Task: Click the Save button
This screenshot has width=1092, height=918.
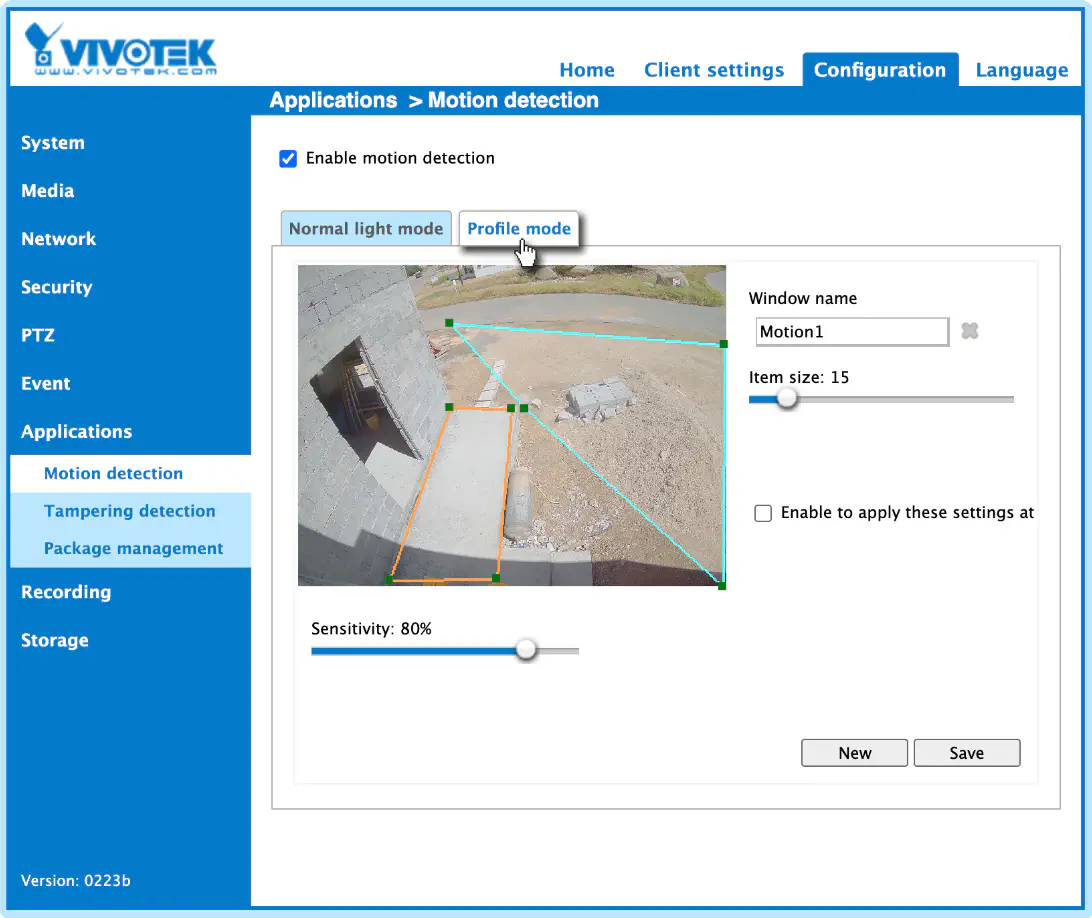Action: coord(967,753)
